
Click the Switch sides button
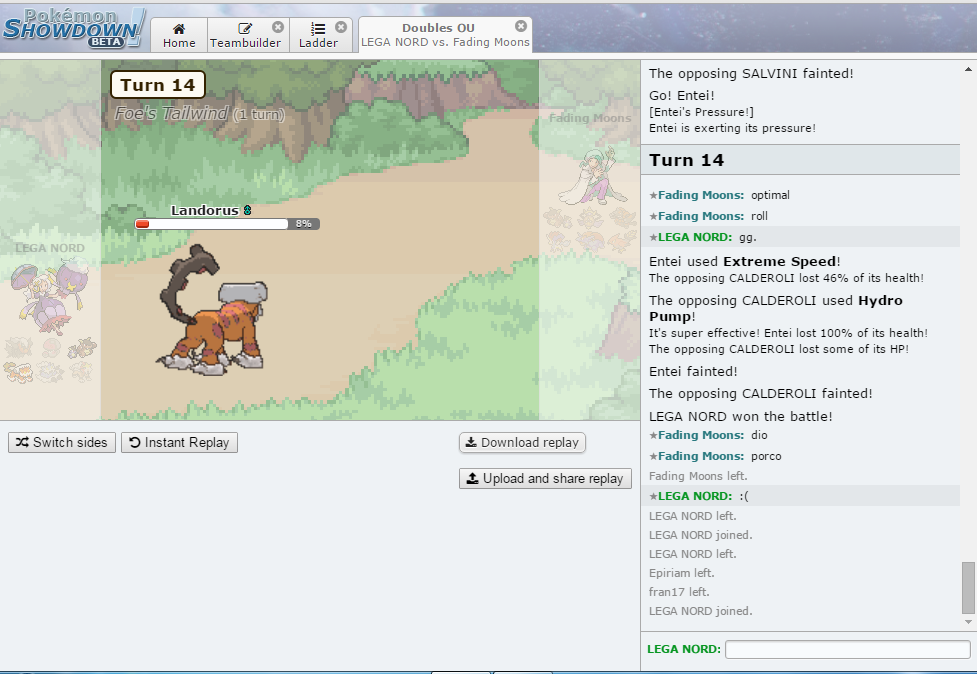pyautogui.click(x=62, y=442)
